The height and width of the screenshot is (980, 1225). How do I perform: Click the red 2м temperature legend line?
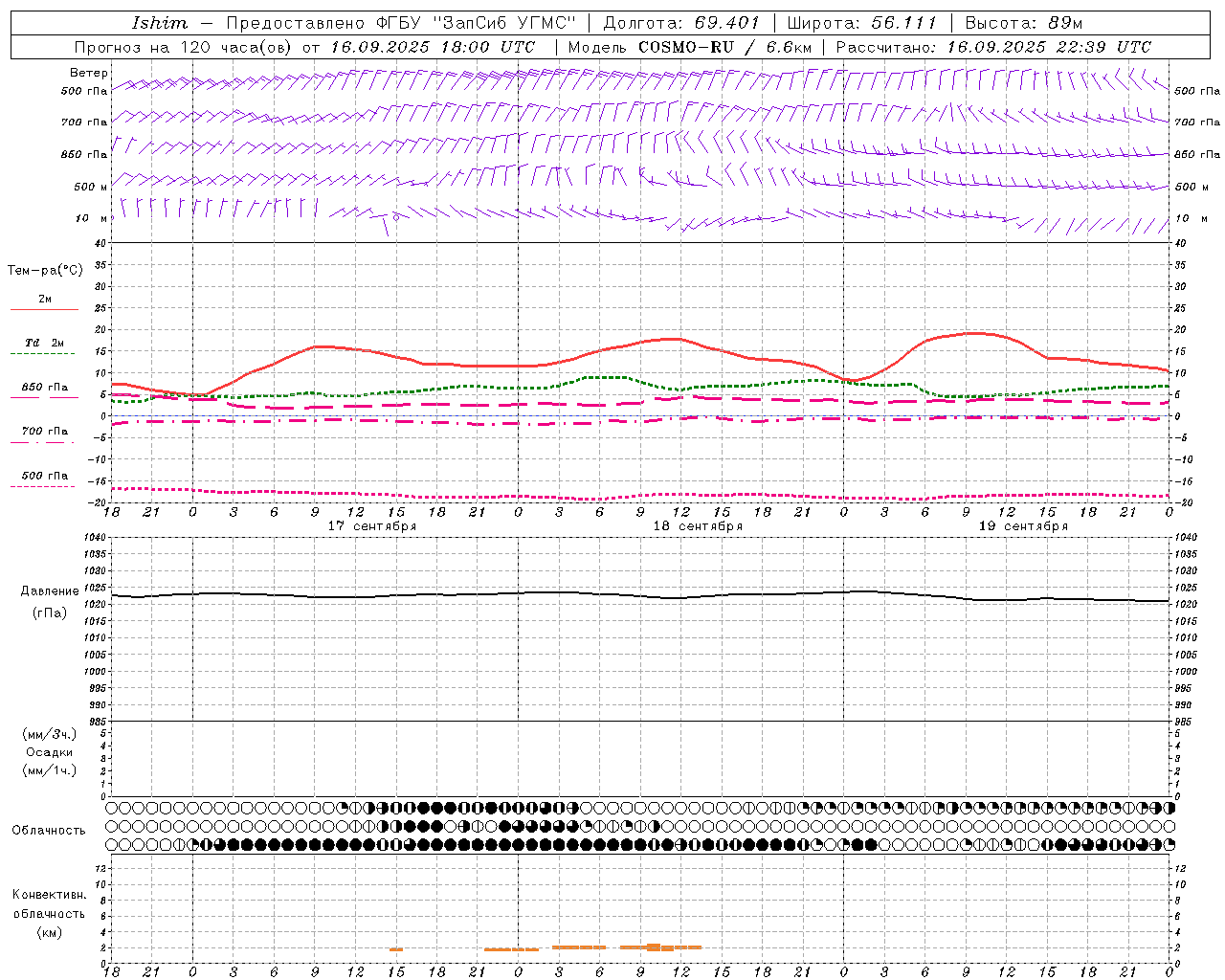coord(44,309)
